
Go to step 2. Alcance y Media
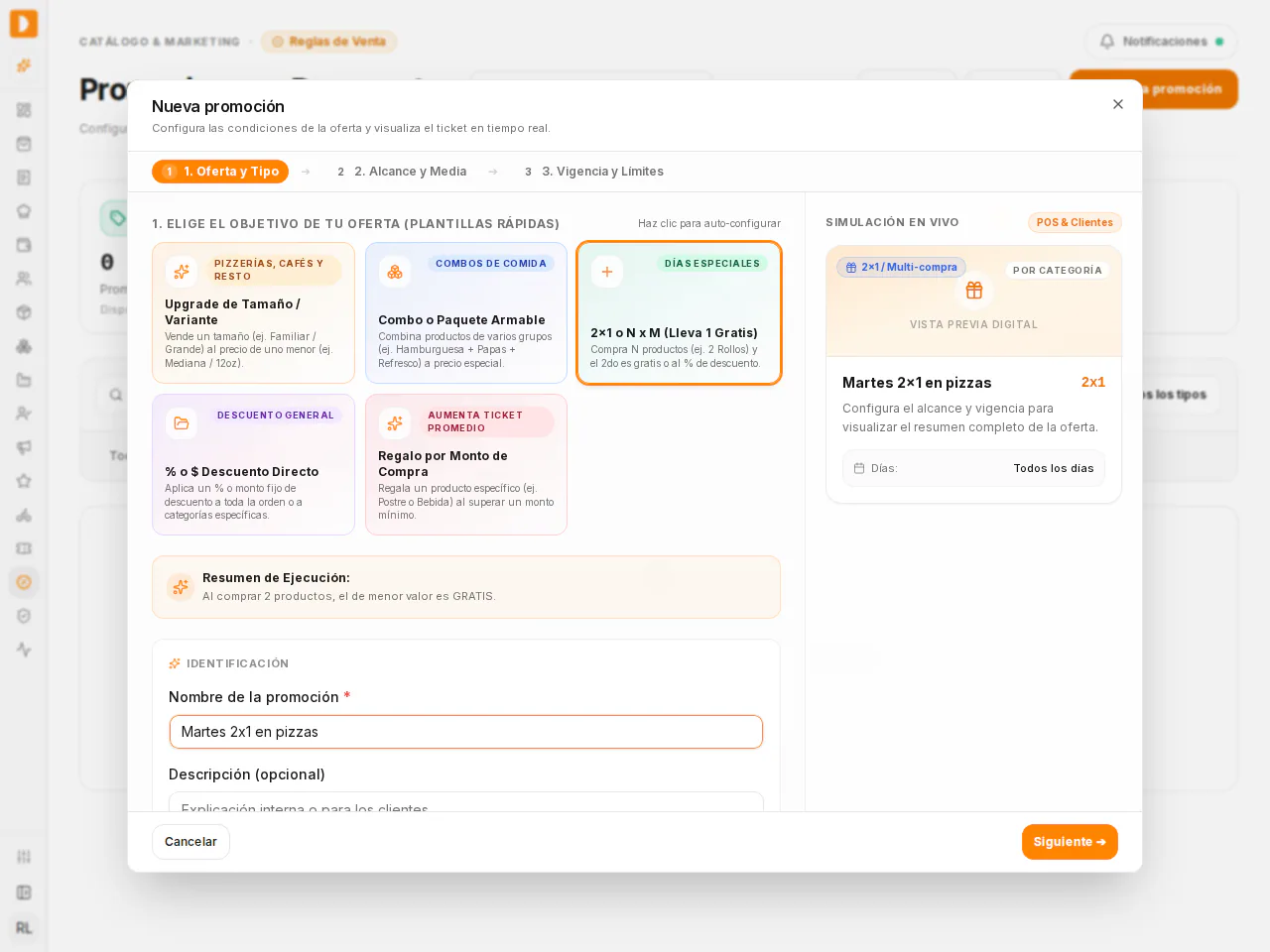tap(402, 172)
